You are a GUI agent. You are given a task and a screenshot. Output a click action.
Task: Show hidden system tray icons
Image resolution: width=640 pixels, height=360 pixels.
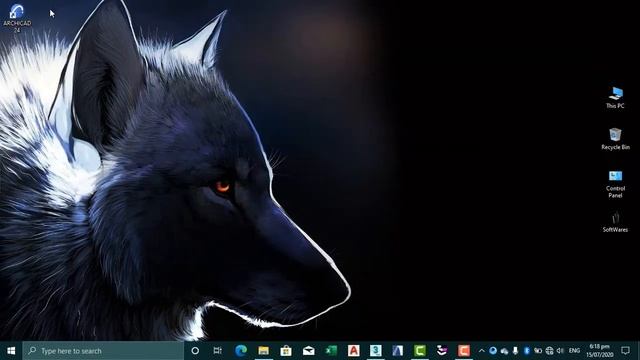[x=482, y=351]
